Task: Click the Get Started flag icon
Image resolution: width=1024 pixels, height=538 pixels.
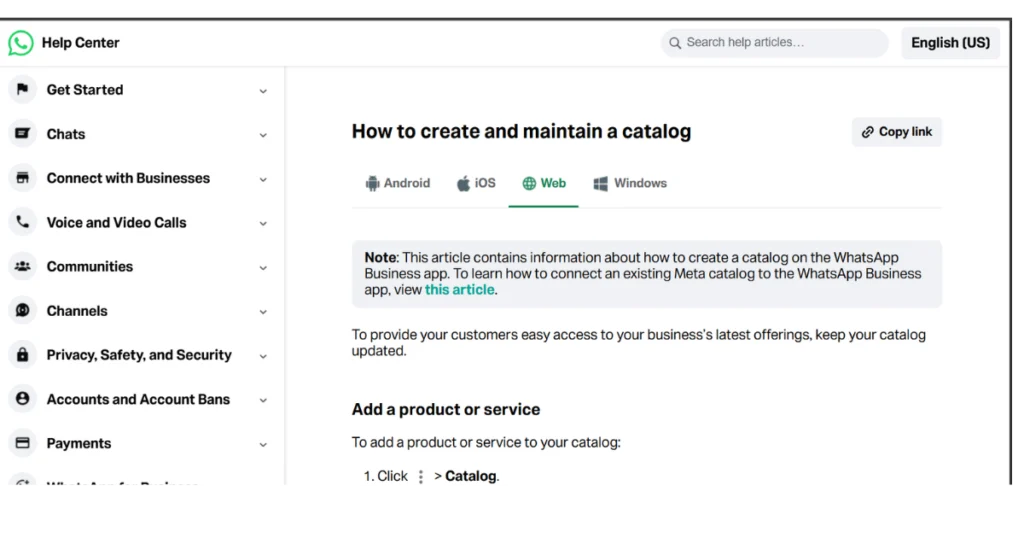Action: (22, 89)
